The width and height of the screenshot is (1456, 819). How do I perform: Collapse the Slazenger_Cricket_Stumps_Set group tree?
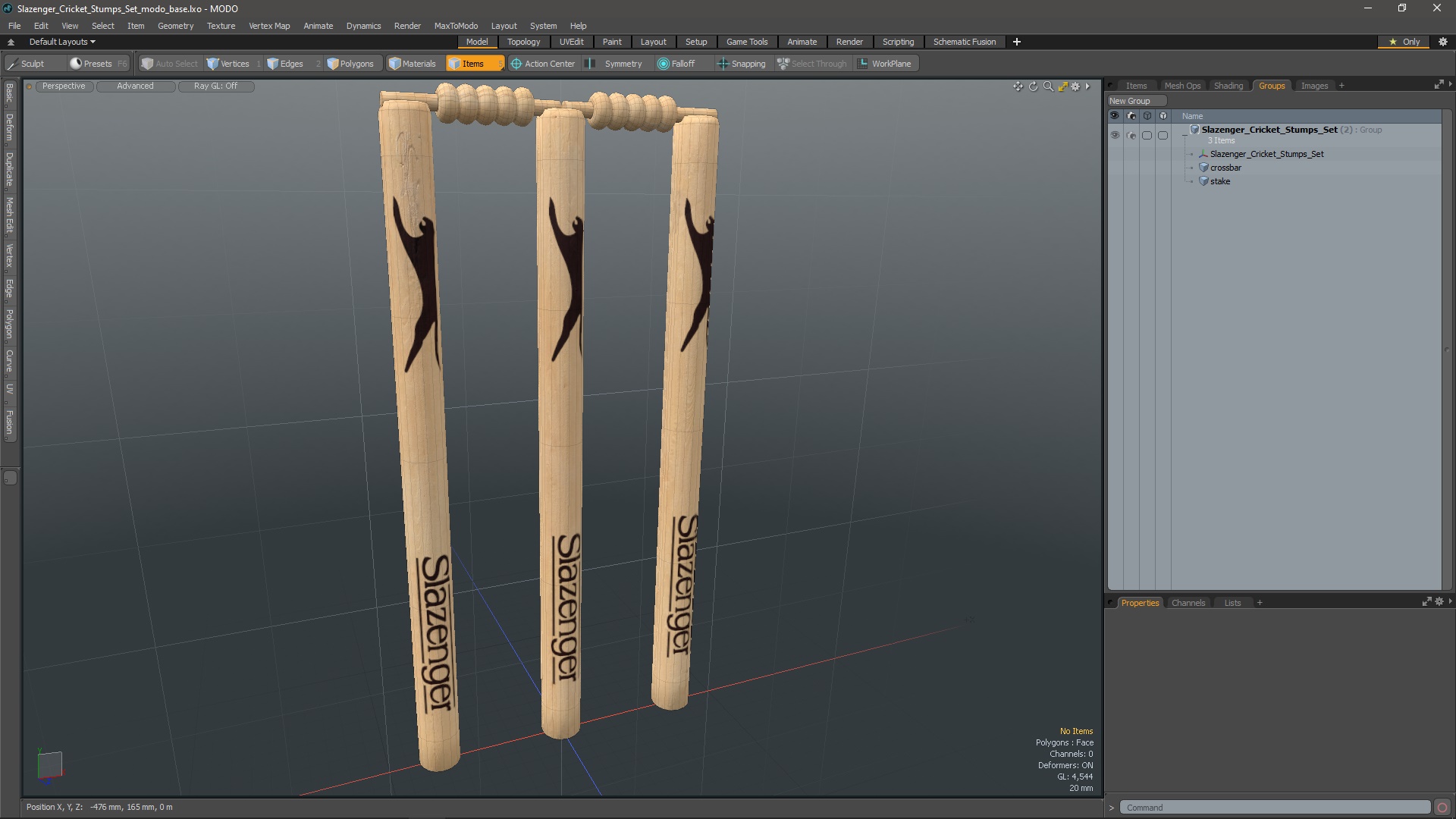(x=1185, y=135)
